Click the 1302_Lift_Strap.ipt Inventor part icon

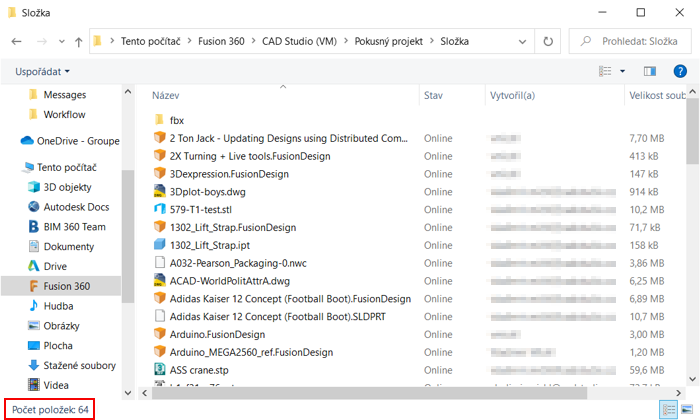pos(159,245)
